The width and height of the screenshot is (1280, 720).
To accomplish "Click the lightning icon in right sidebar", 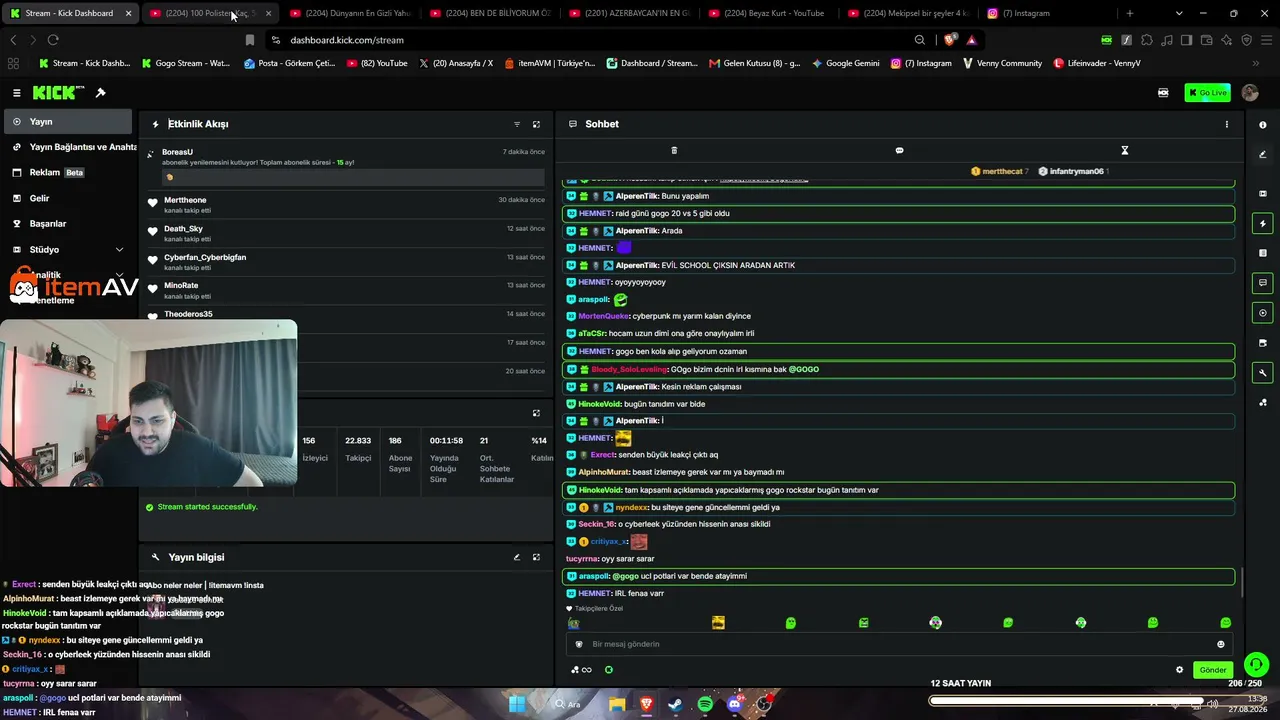I will (1263, 223).
